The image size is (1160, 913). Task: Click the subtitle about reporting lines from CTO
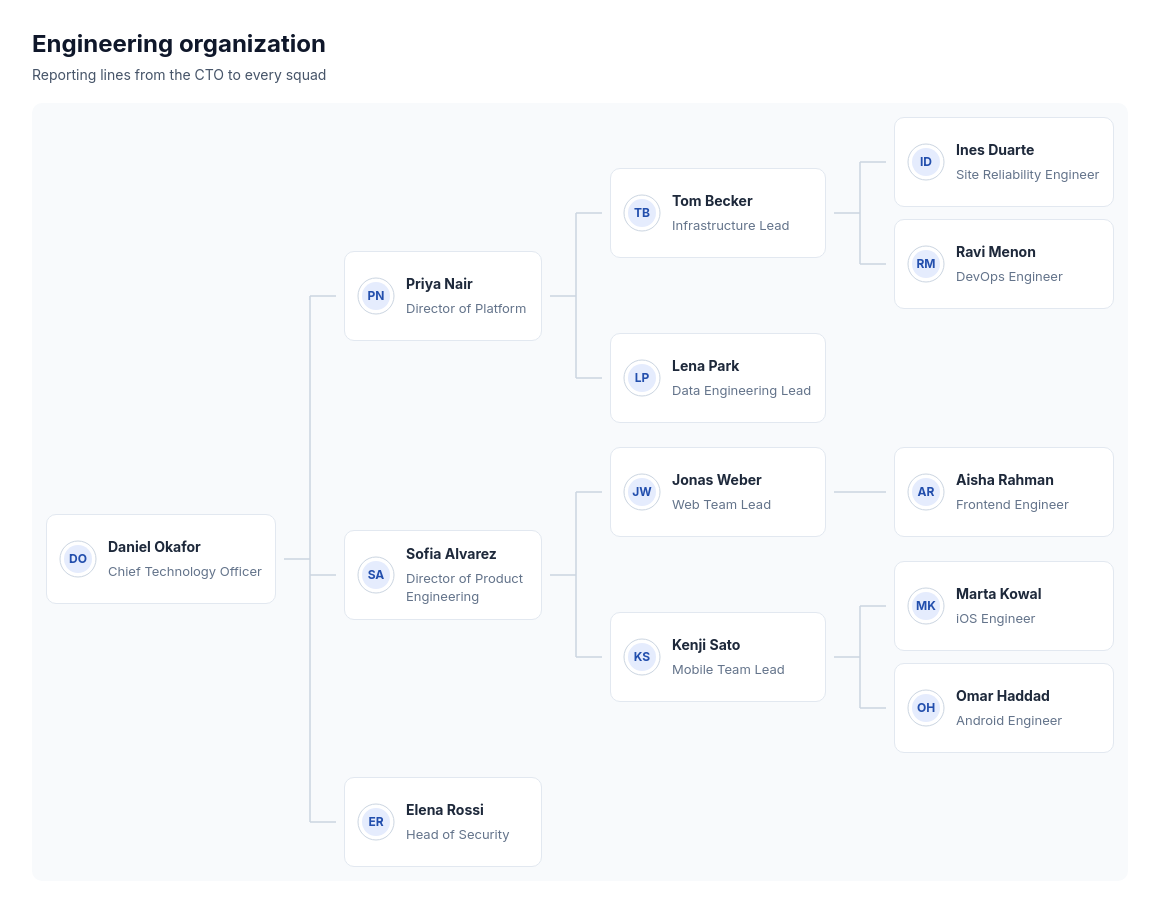(x=179, y=75)
